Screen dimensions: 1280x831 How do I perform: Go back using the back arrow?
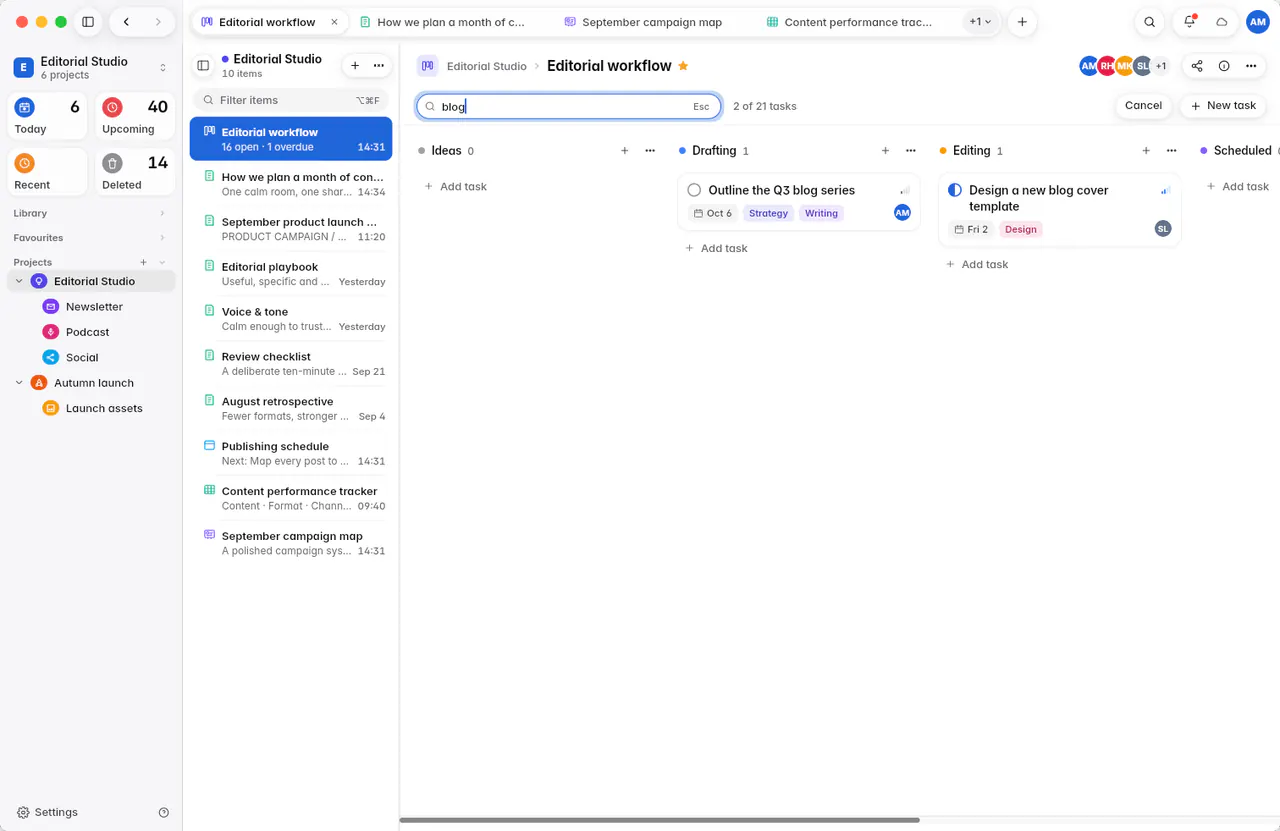click(126, 22)
